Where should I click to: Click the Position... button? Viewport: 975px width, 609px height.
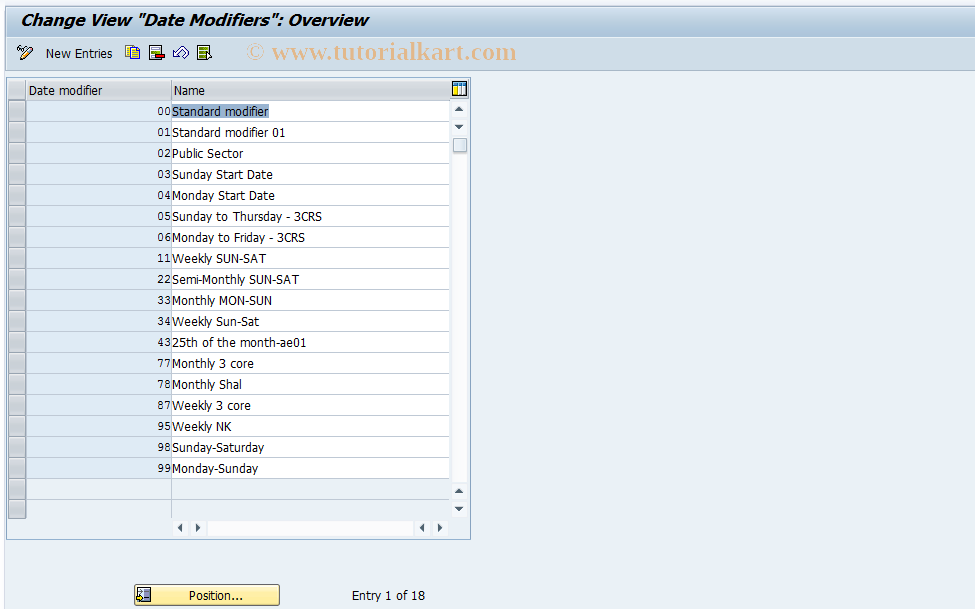tap(207, 595)
